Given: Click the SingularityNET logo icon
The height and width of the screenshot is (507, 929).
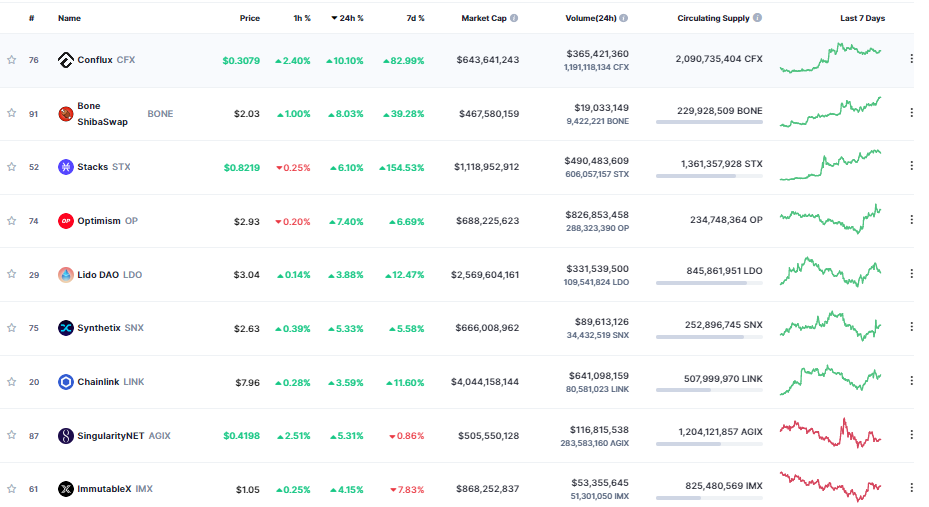Looking at the screenshot, I should [x=66, y=436].
